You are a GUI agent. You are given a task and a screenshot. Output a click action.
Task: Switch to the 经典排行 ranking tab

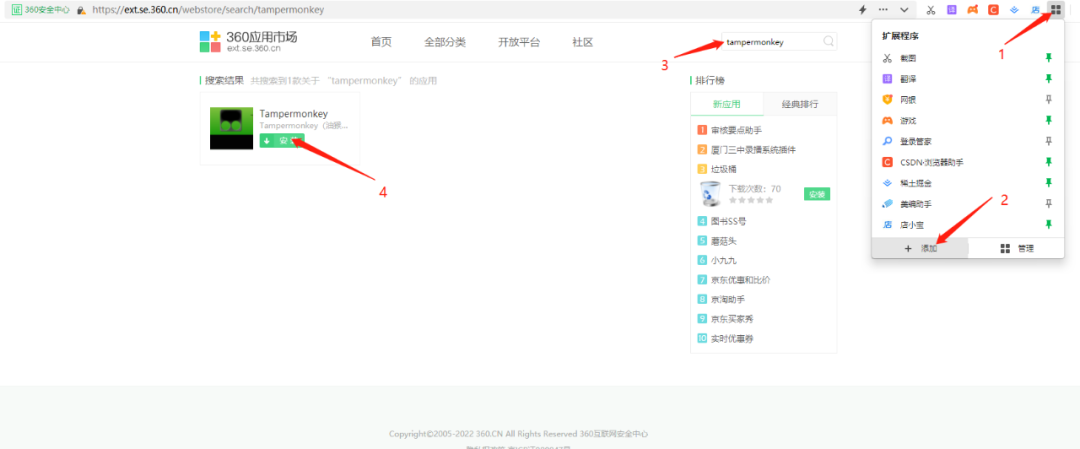coord(800,104)
